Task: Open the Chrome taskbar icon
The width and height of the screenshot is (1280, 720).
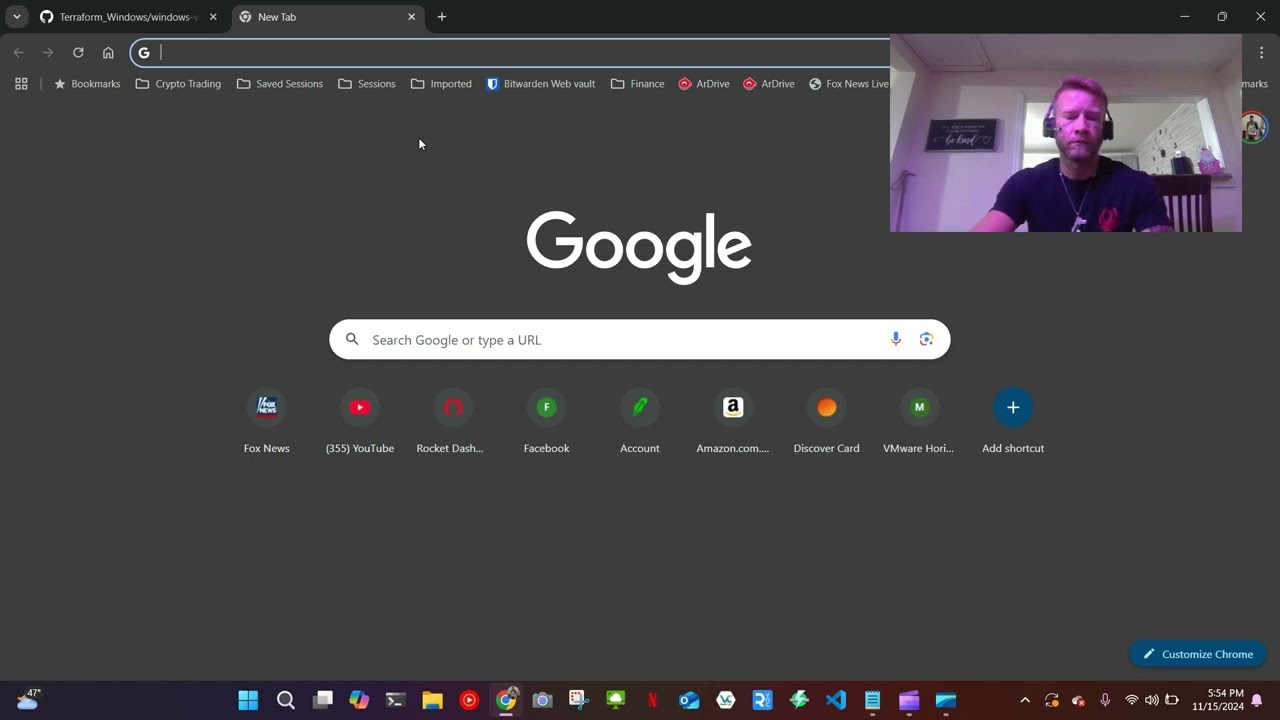Action: pyautogui.click(x=506, y=700)
